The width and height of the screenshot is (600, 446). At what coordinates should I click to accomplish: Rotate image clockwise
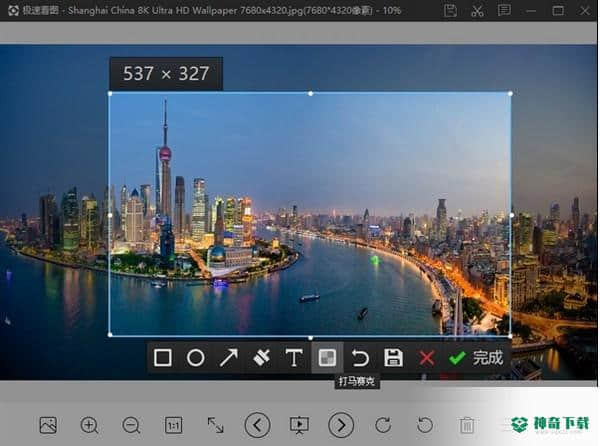[x=383, y=425]
